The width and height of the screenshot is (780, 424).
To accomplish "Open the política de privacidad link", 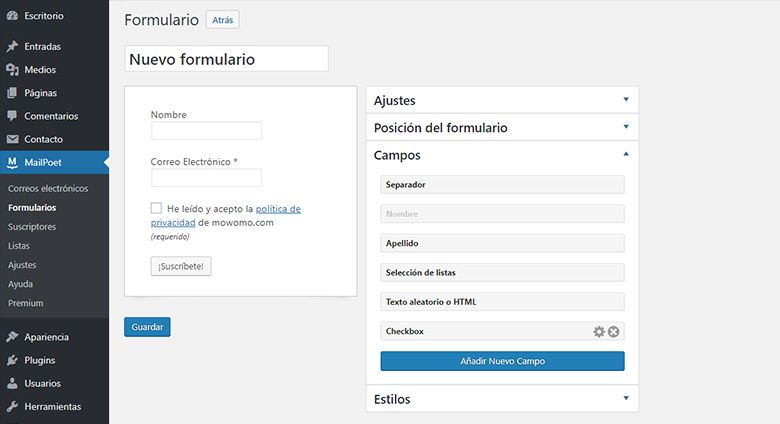I will click(226, 215).
